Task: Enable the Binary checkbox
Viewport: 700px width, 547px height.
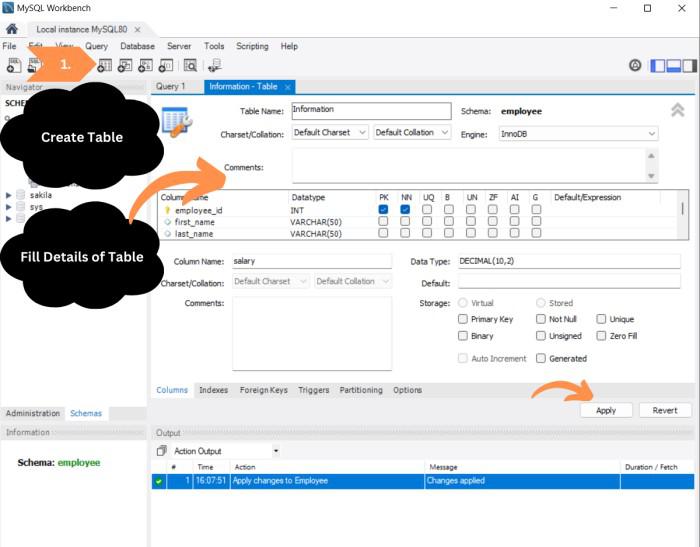Action: tap(463, 335)
